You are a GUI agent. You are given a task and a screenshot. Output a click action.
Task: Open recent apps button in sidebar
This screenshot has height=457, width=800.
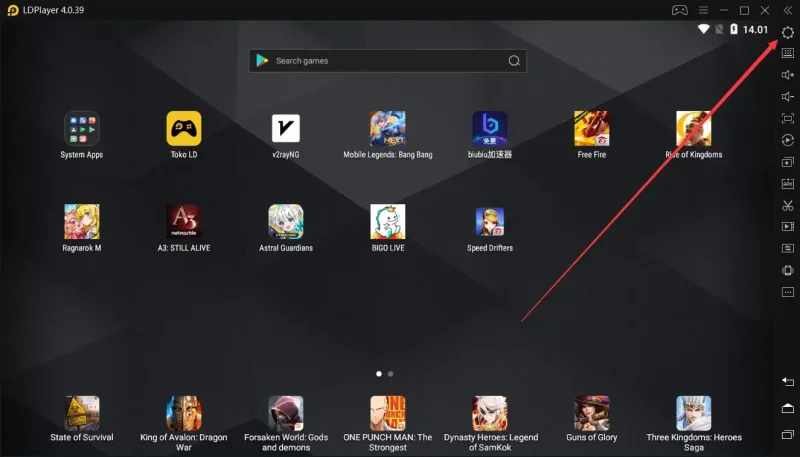(x=788, y=435)
